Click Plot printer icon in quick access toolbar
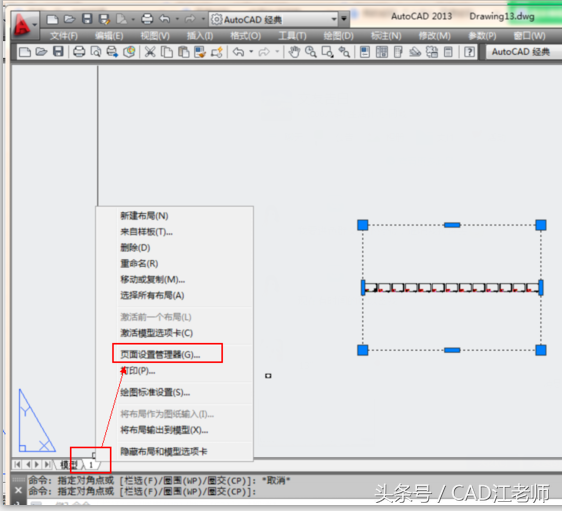The image size is (562, 511). click(147, 19)
